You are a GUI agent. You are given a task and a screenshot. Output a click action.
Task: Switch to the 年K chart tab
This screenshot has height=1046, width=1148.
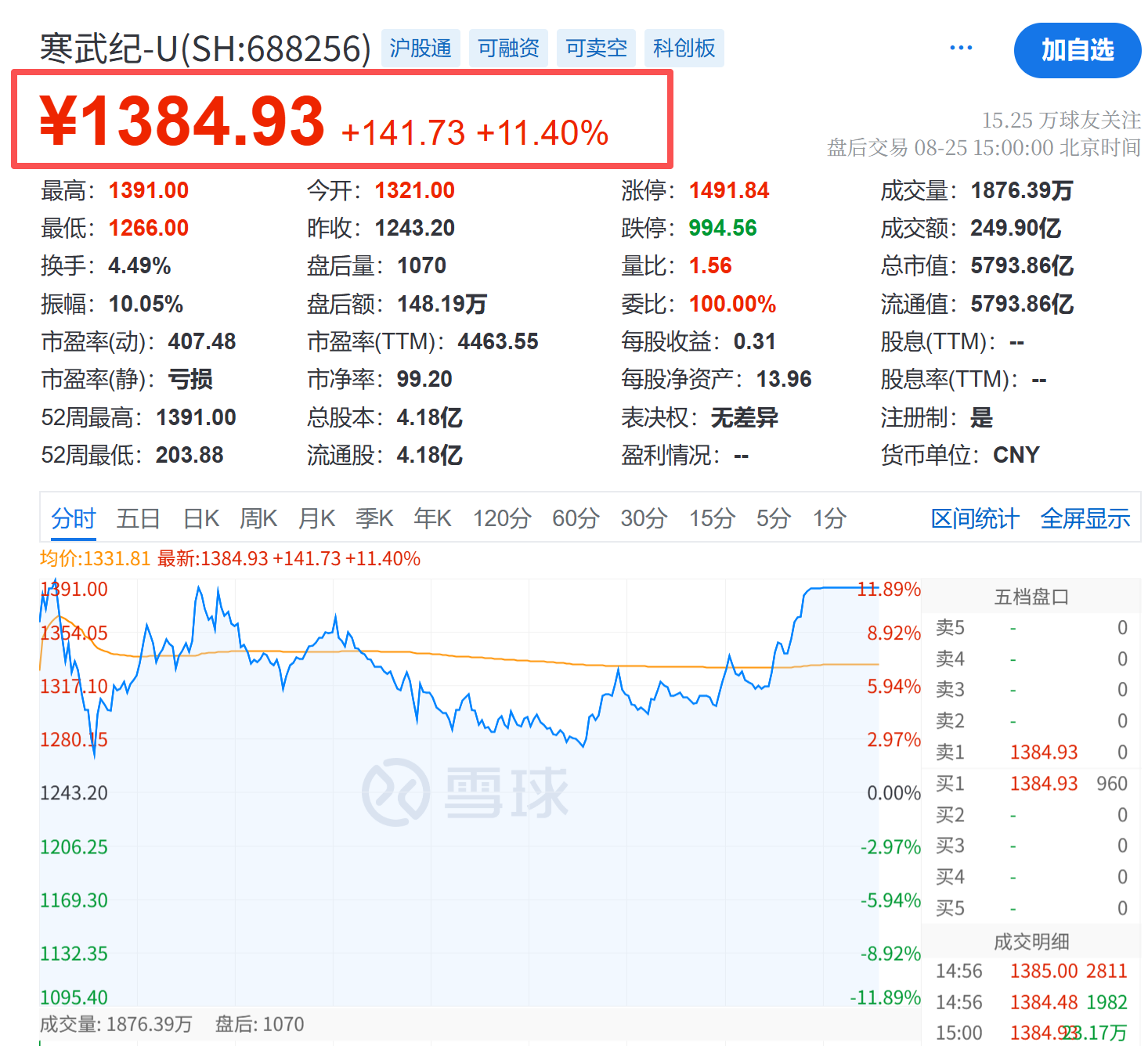pyautogui.click(x=433, y=518)
